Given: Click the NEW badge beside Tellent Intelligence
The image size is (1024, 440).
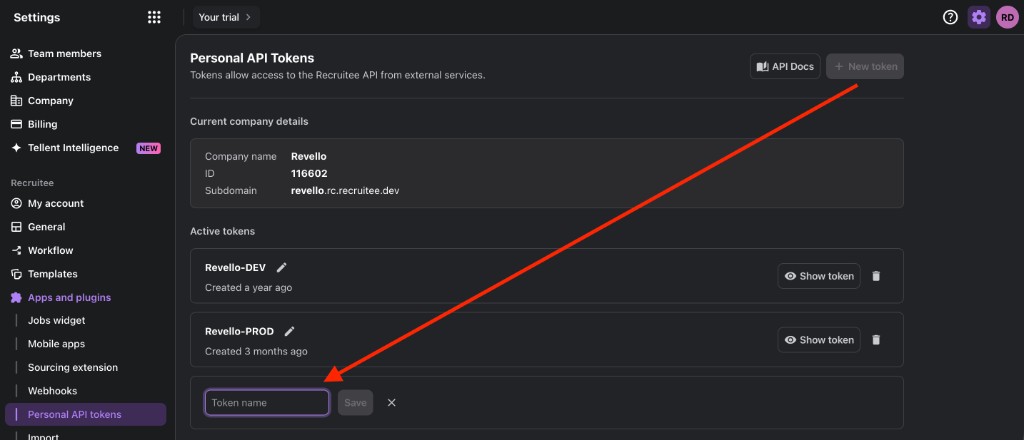Looking at the screenshot, I should pos(148,148).
